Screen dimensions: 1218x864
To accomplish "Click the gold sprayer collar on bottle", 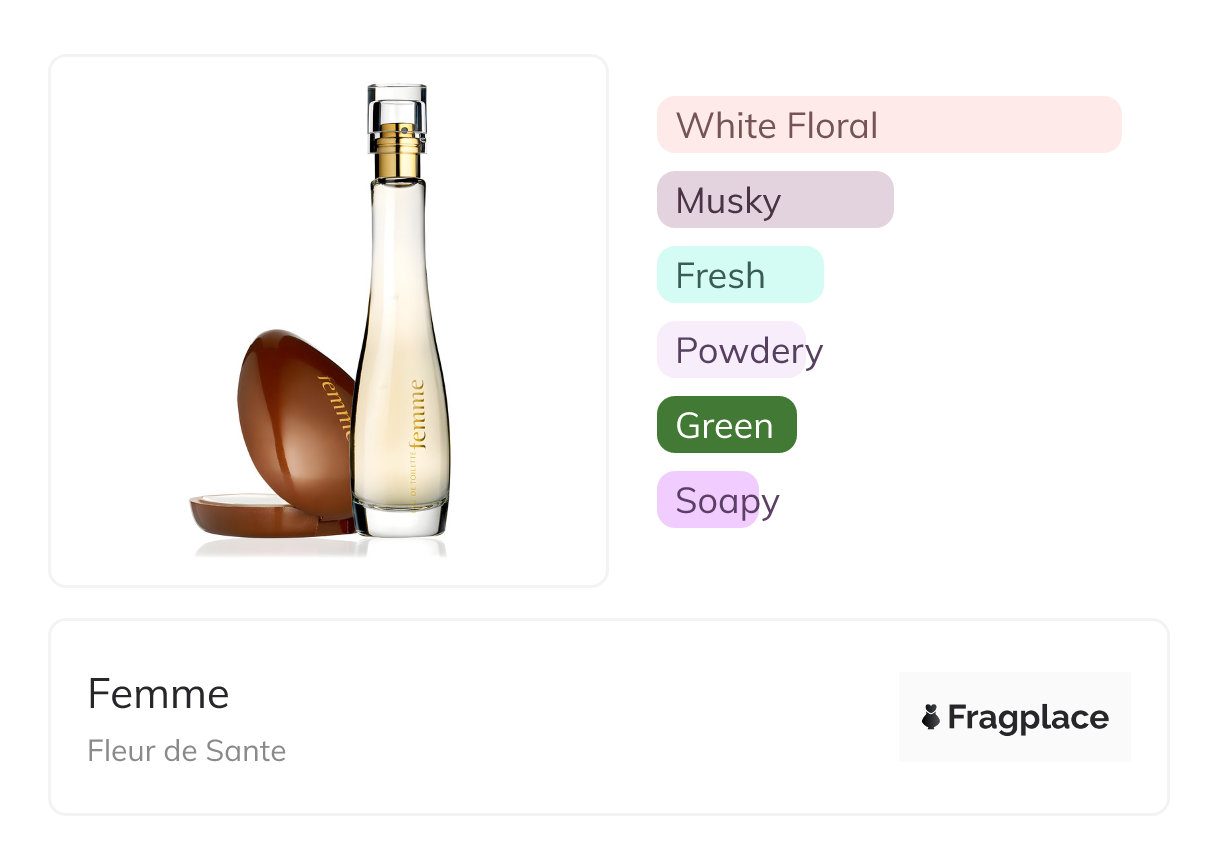I will pos(398,155).
